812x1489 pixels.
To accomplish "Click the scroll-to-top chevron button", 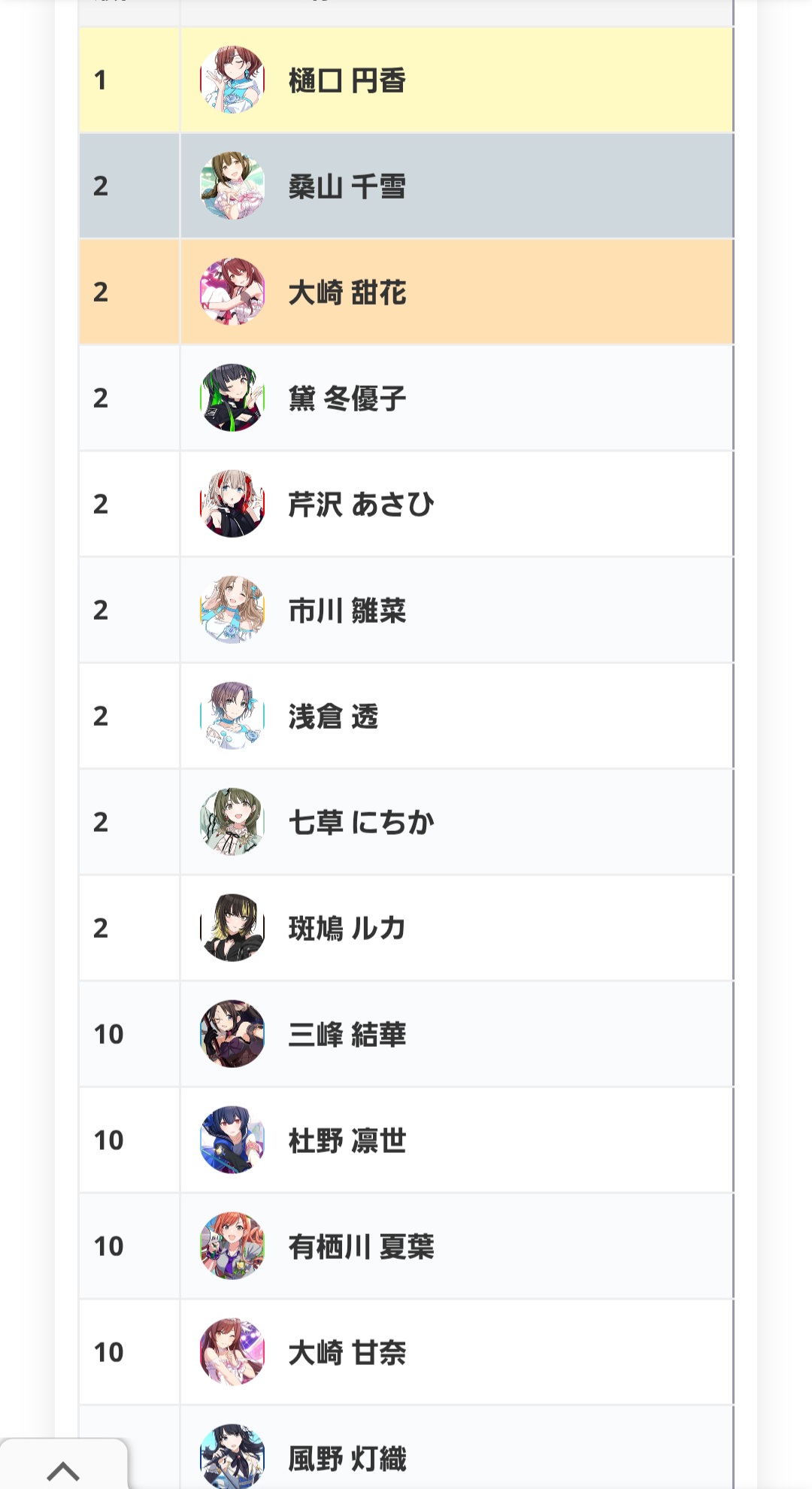I will click(63, 1469).
